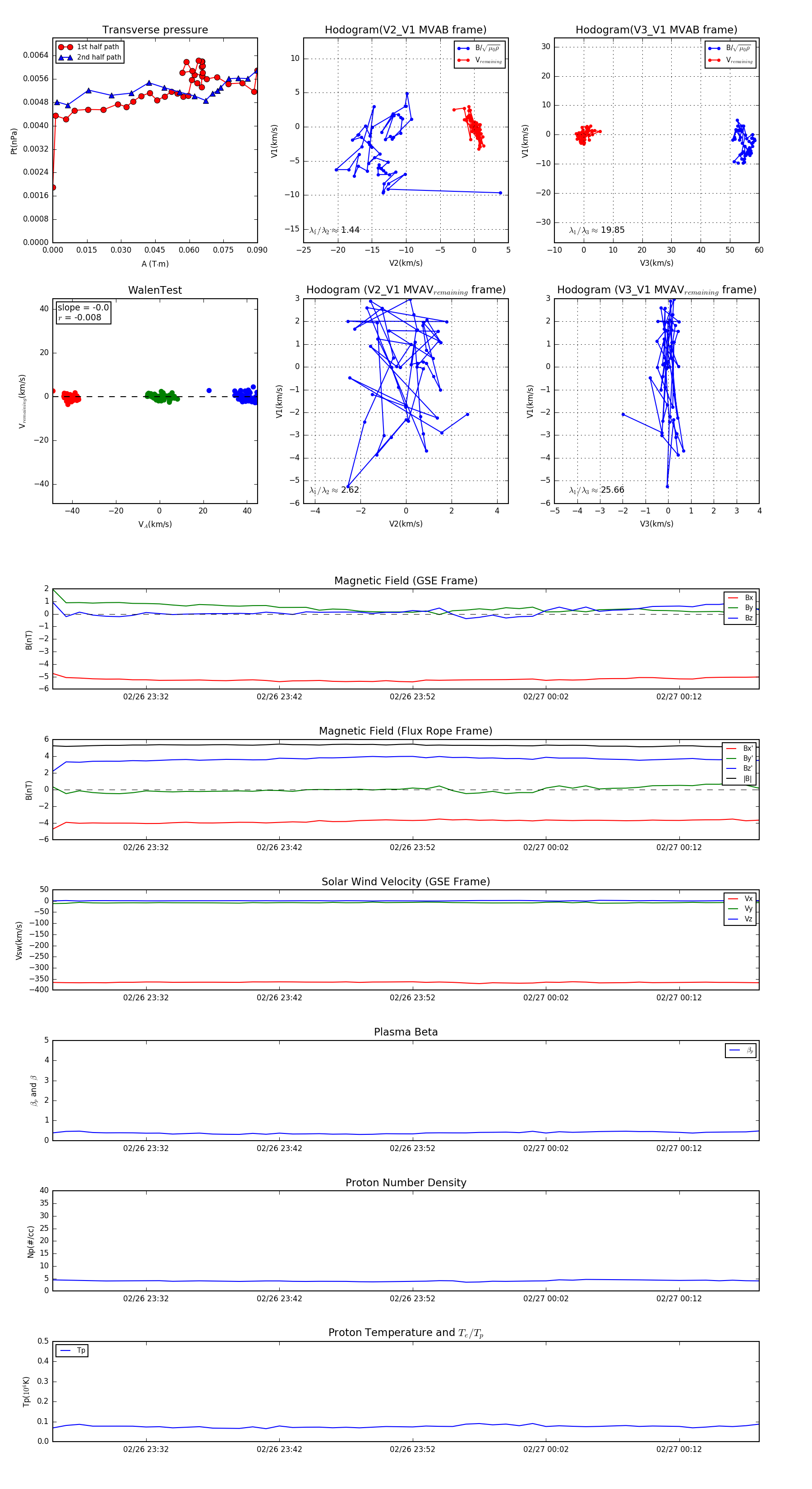Select the 'Tp' legend entry
Viewport: 812px width, 1489px height.
[72, 1351]
